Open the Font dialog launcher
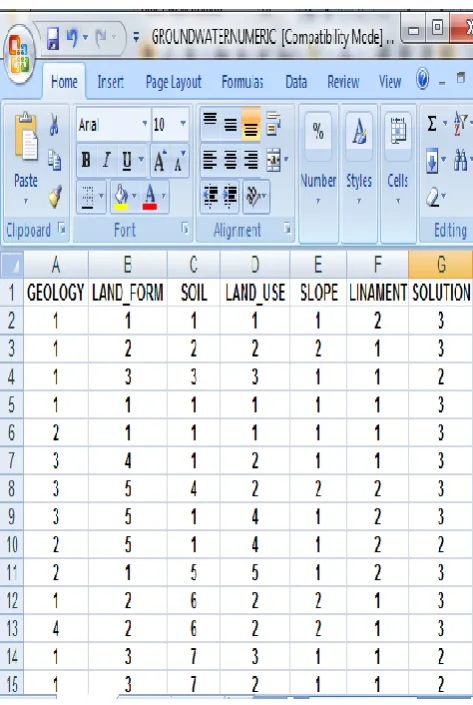 [x=185, y=229]
